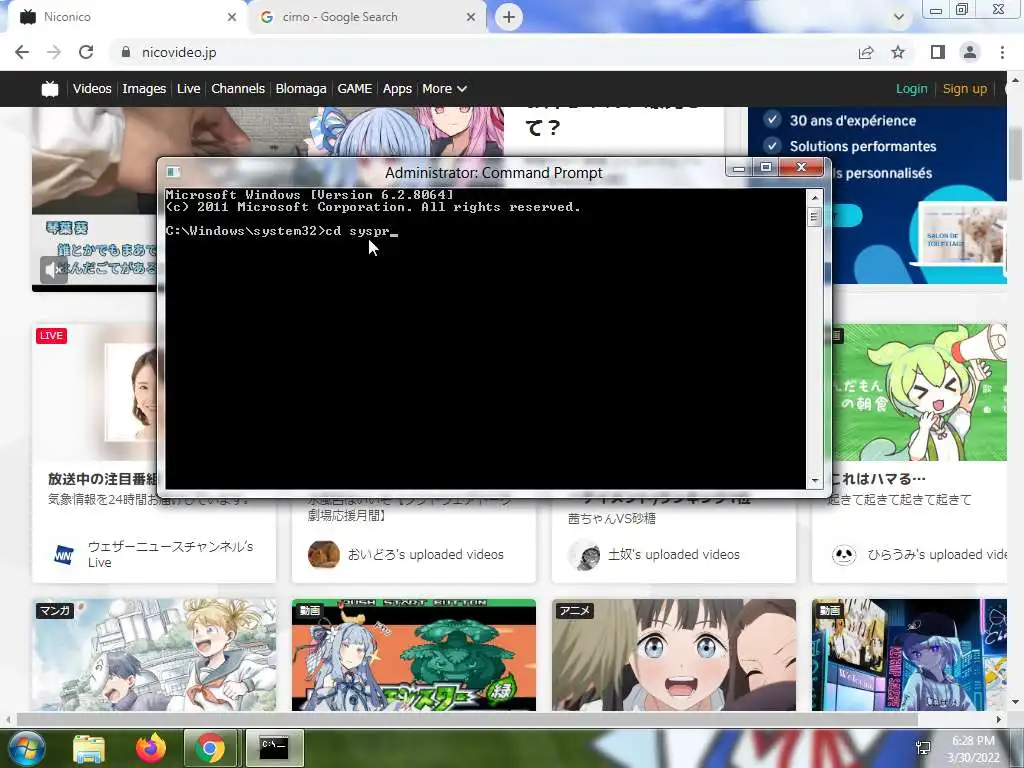Viewport: 1024px width, 768px height.
Task: Open the GAME section
Action: pos(355,89)
